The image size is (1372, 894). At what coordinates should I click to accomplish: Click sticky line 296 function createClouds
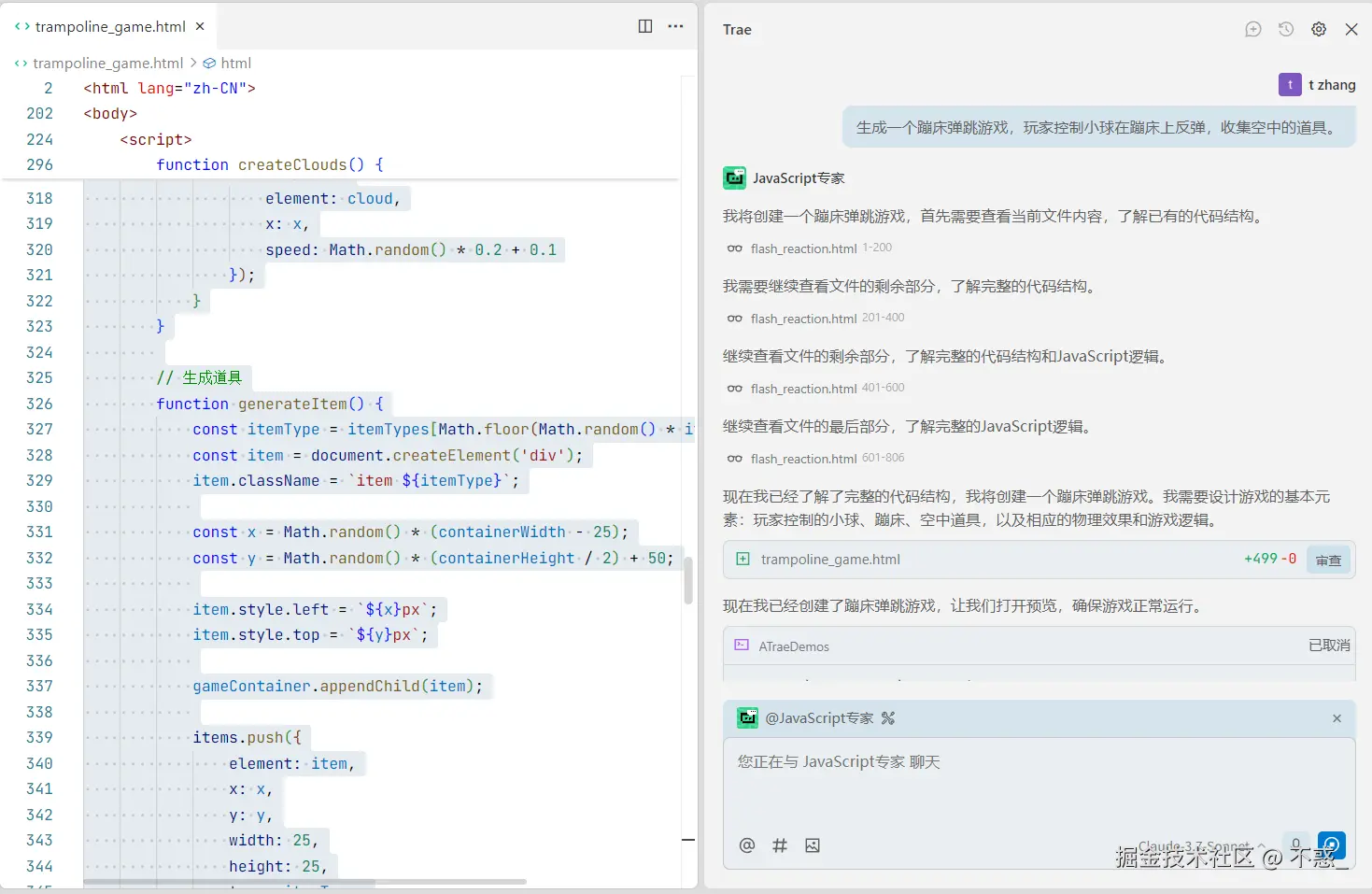tap(270, 164)
